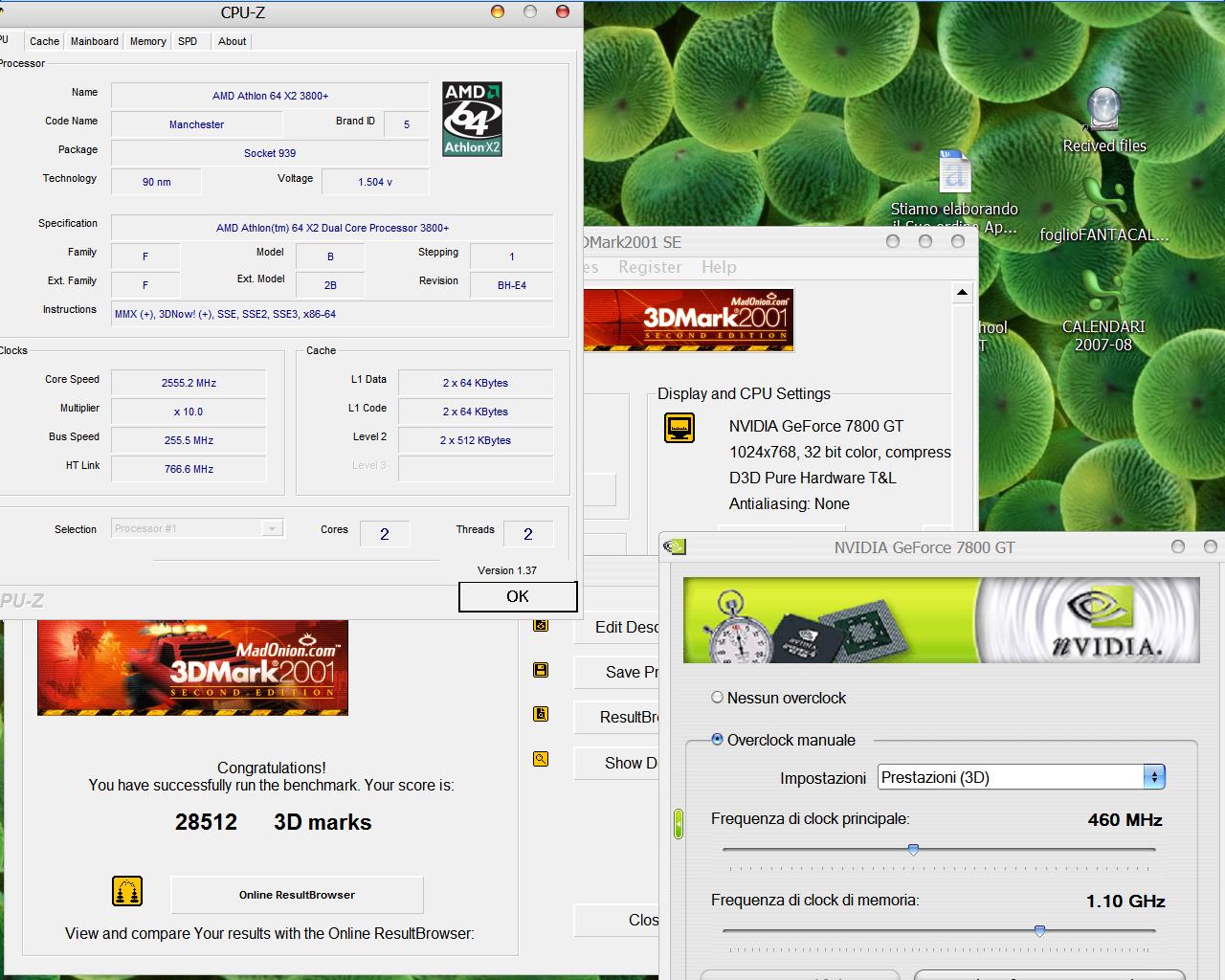Viewport: 1225px width, 980px height.
Task: Click the Technology value 90 nm
Action: click(157, 182)
